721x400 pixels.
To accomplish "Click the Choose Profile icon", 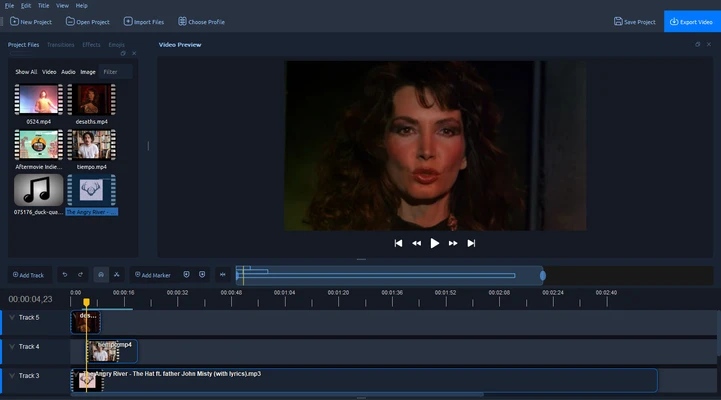I will (x=183, y=21).
